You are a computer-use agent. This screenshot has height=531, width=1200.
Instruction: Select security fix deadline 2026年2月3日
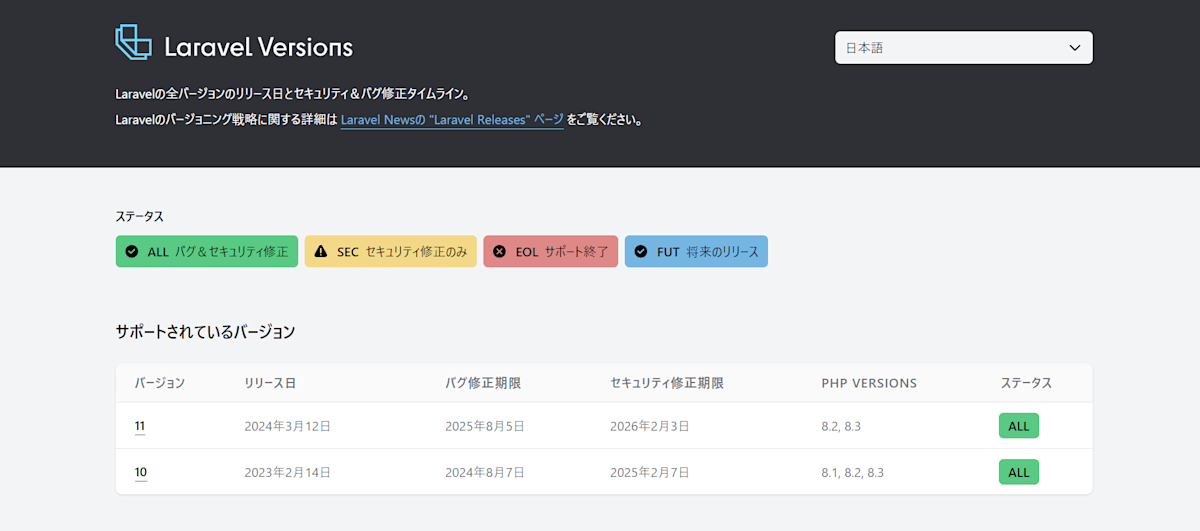pos(650,426)
